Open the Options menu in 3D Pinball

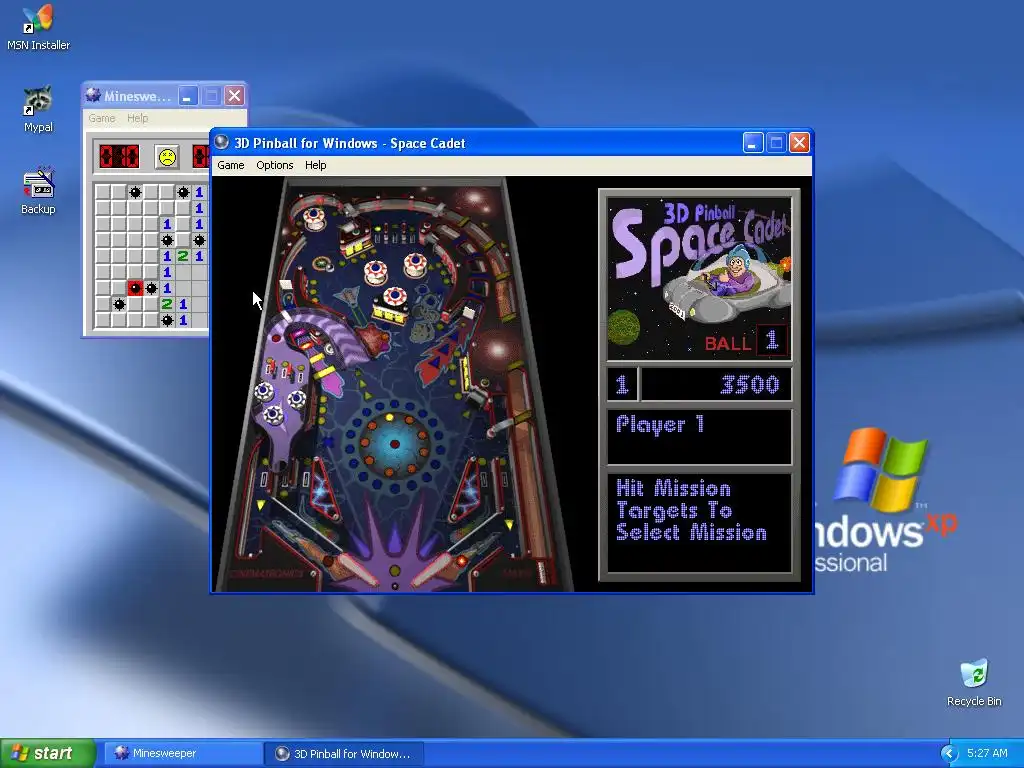tap(274, 165)
